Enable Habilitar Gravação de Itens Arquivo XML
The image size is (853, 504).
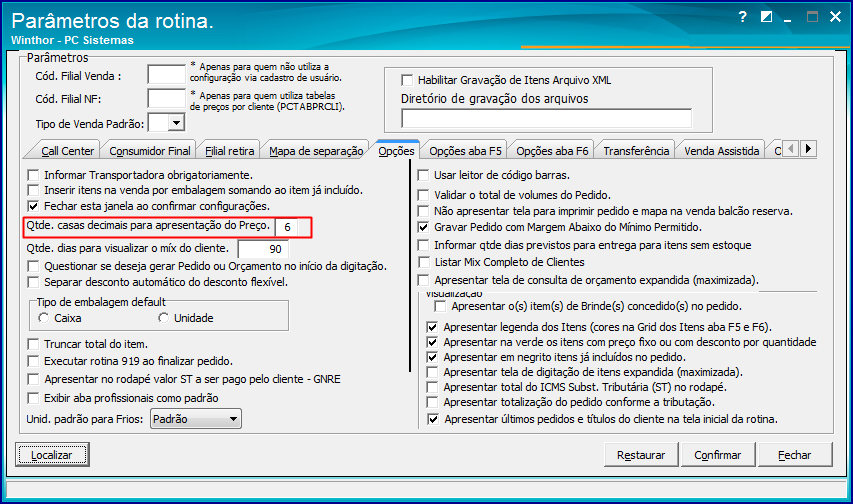pos(407,80)
